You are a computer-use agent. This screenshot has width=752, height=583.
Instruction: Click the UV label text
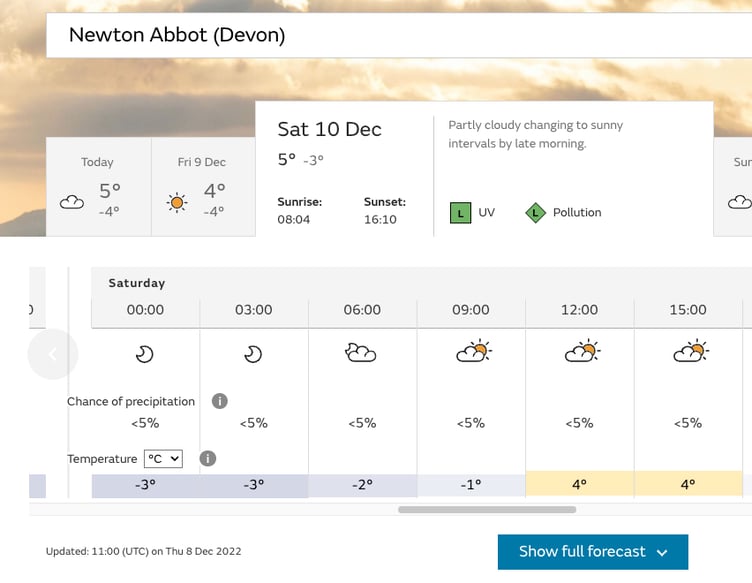click(x=486, y=212)
